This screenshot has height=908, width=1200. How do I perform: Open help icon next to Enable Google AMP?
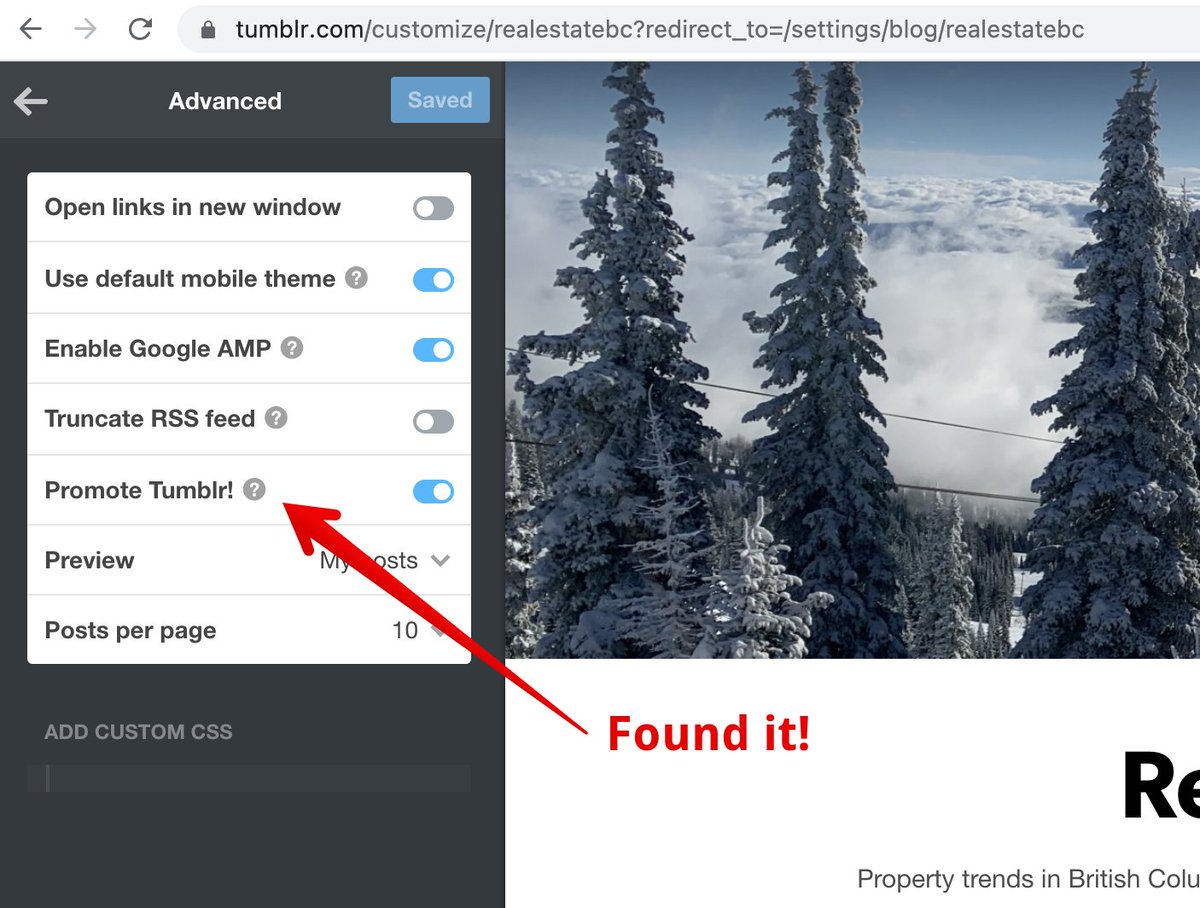(292, 348)
